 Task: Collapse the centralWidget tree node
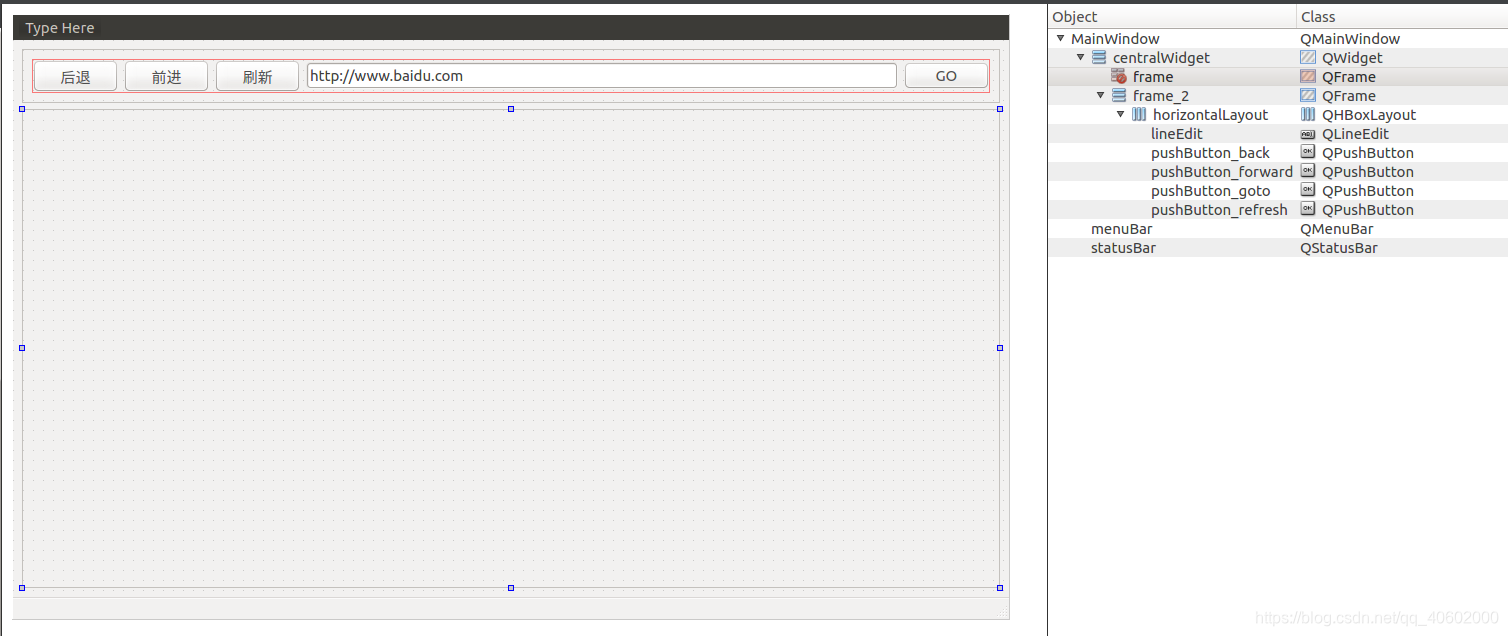click(1080, 57)
